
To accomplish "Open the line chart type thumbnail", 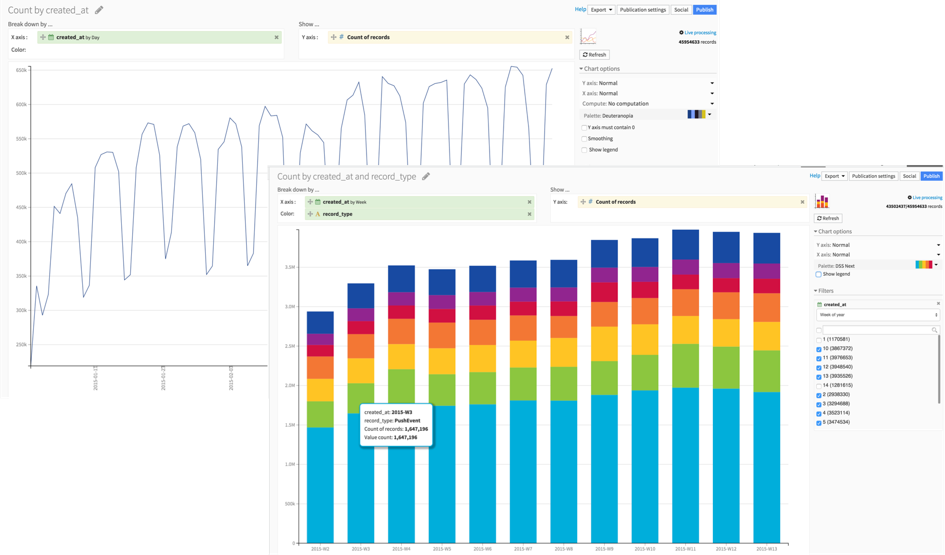I will tap(588, 37).
